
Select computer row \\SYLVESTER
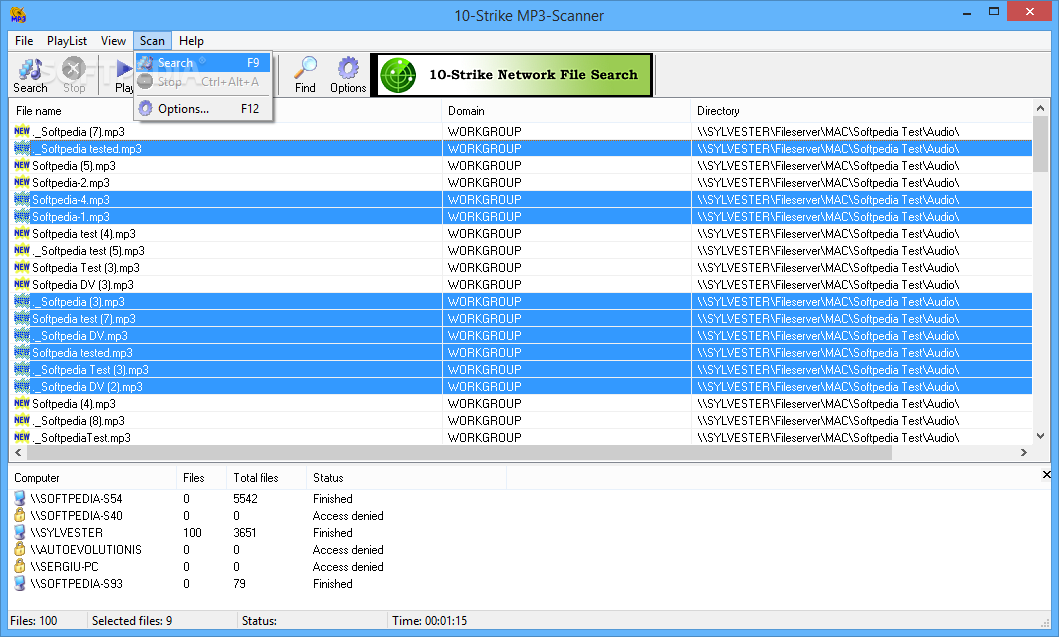(257, 533)
